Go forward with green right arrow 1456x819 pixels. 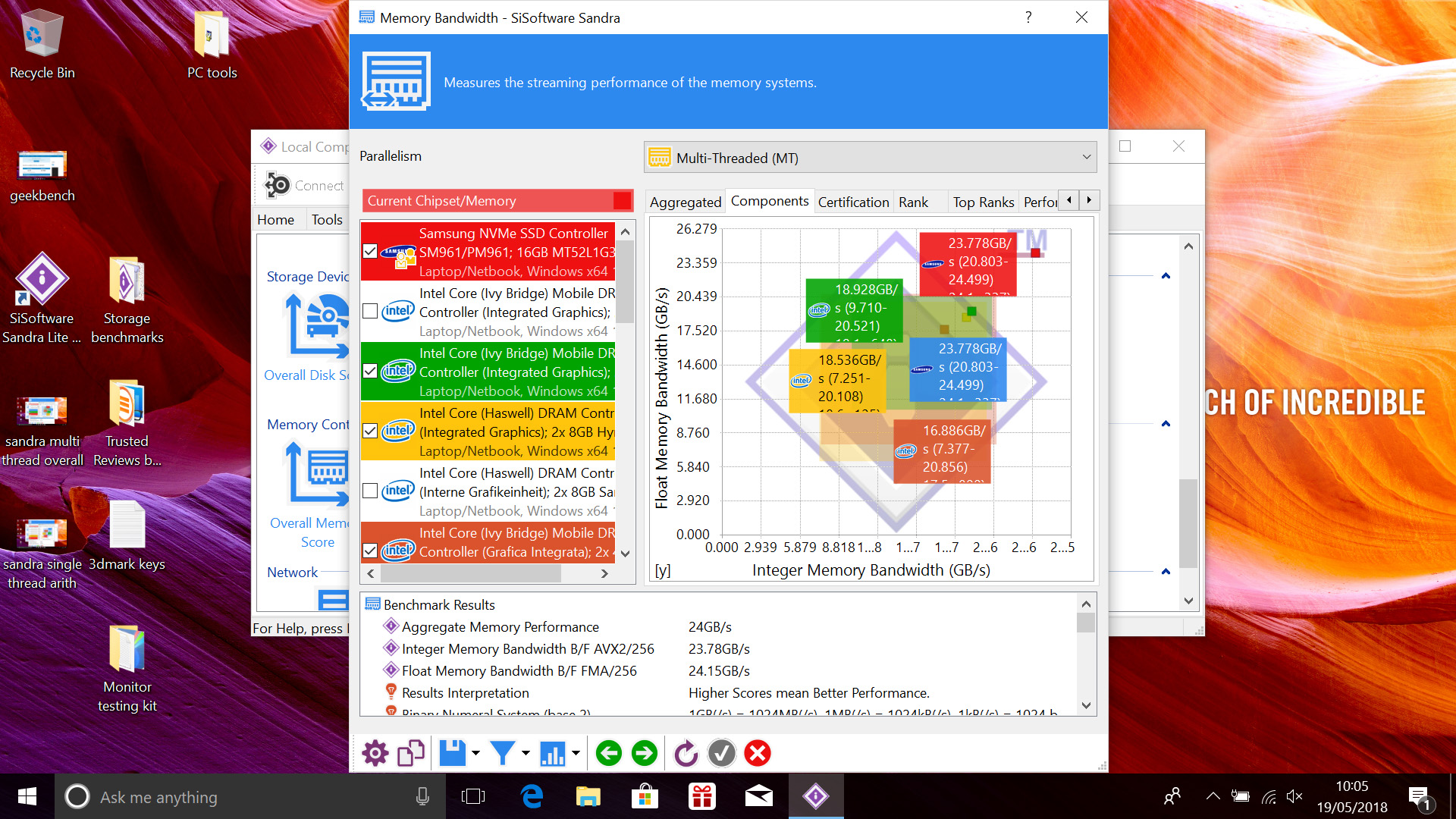tap(645, 753)
